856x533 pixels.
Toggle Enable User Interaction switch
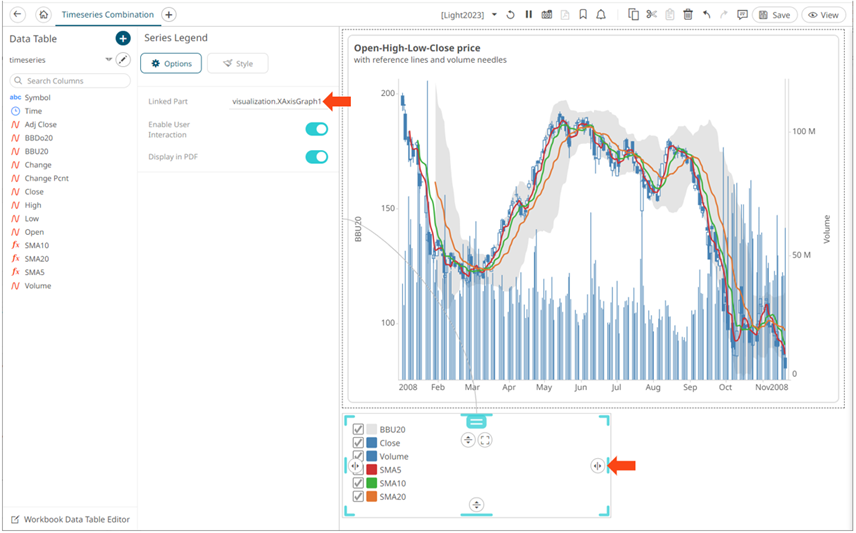[x=316, y=129]
